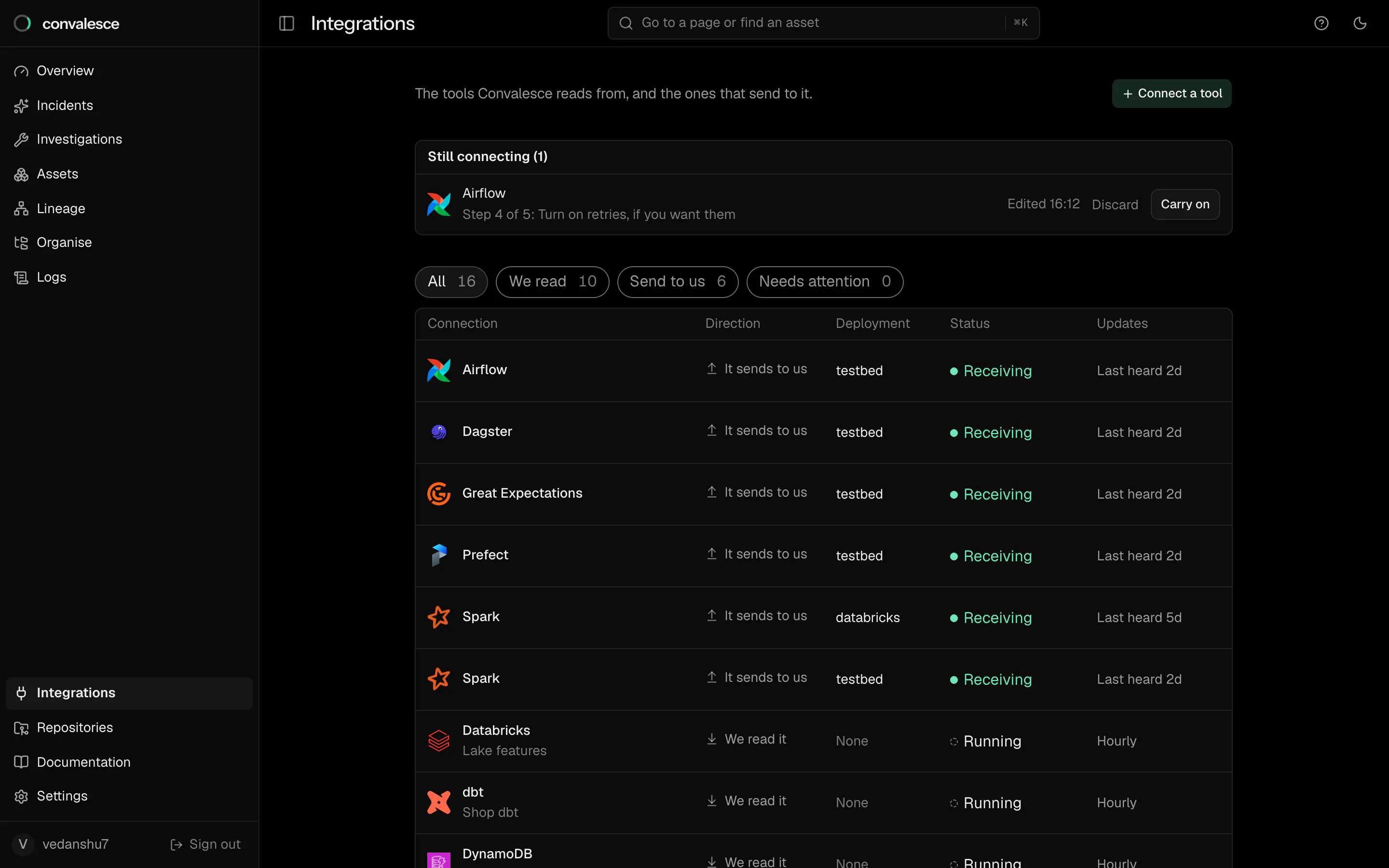Select the All filter tab
Image resolution: width=1389 pixels, height=868 pixels.
pos(451,282)
